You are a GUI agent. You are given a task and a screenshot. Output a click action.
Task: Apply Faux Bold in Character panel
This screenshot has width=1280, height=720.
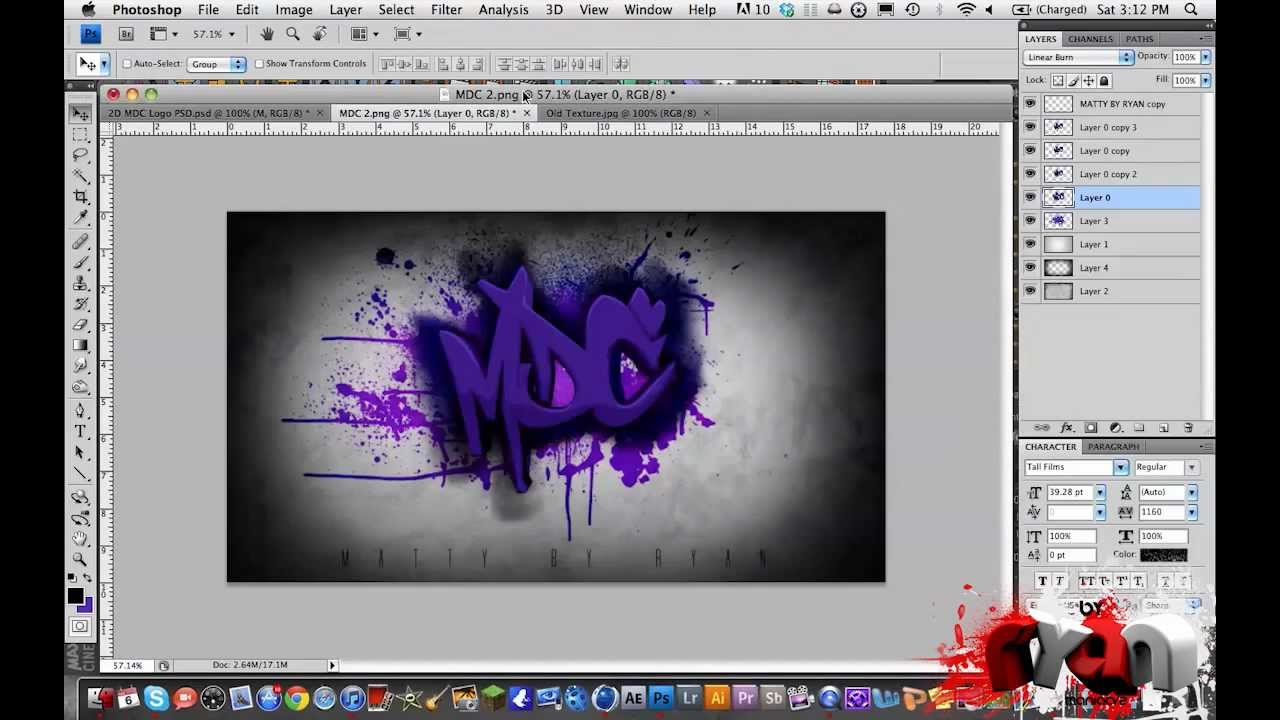click(x=1042, y=581)
